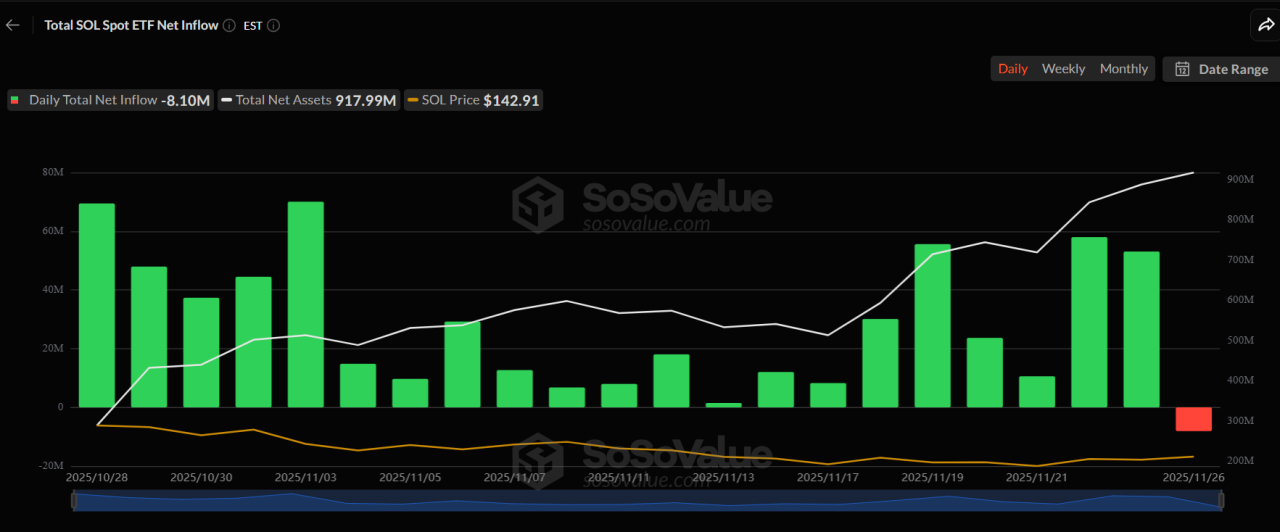Click the share arrow icon
The width and height of the screenshot is (1280, 532).
pyautogui.click(x=1264, y=26)
